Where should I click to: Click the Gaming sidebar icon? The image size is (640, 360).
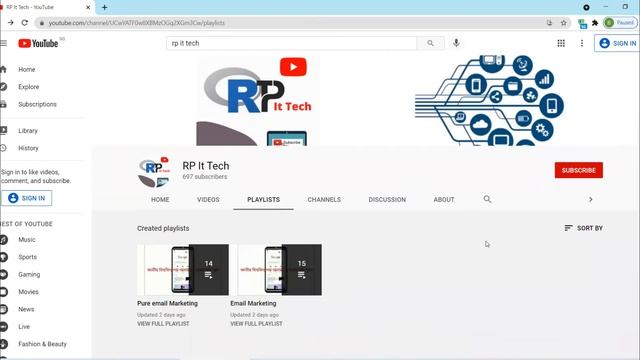pos(4,274)
